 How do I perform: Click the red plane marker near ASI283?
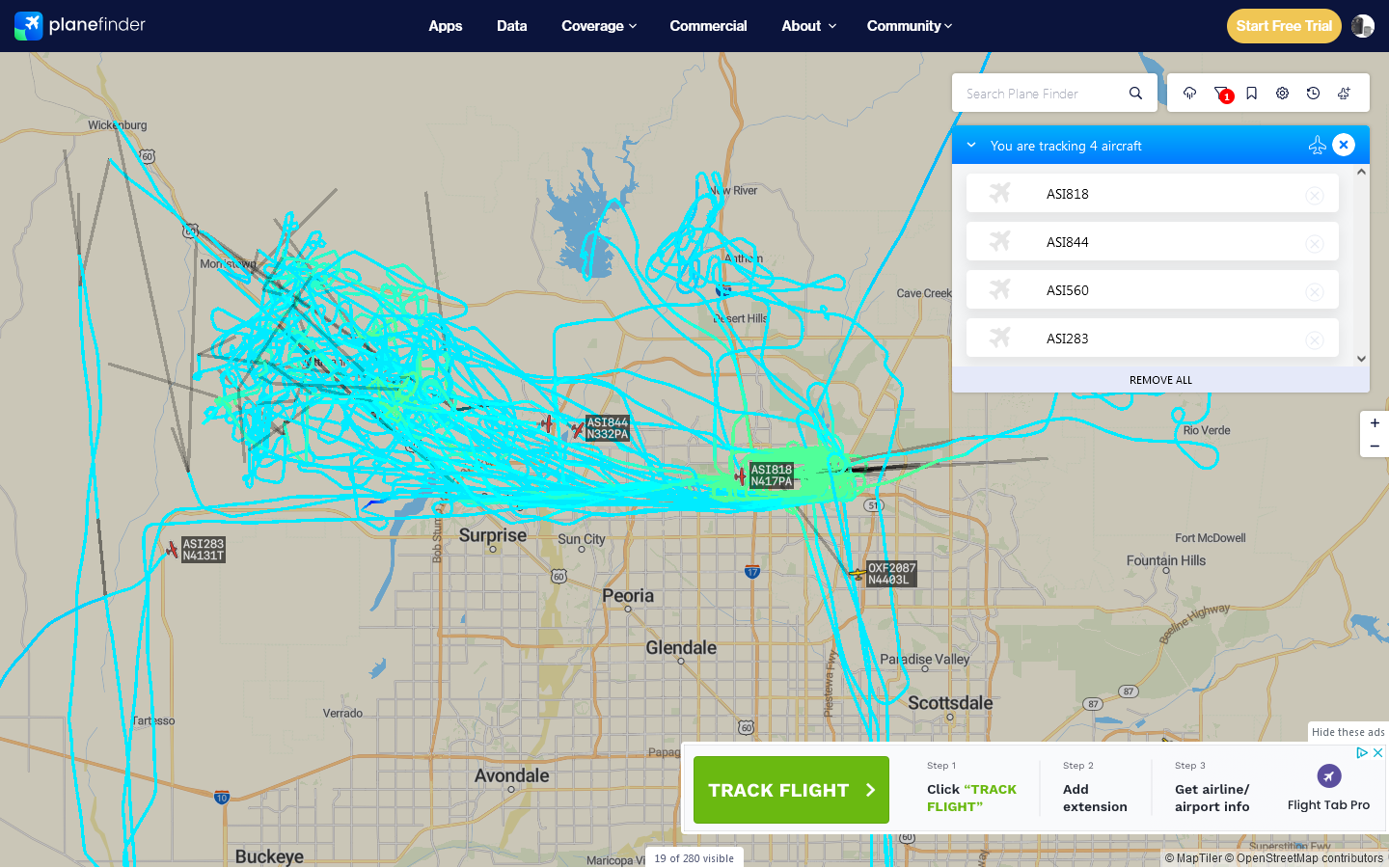point(172,550)
